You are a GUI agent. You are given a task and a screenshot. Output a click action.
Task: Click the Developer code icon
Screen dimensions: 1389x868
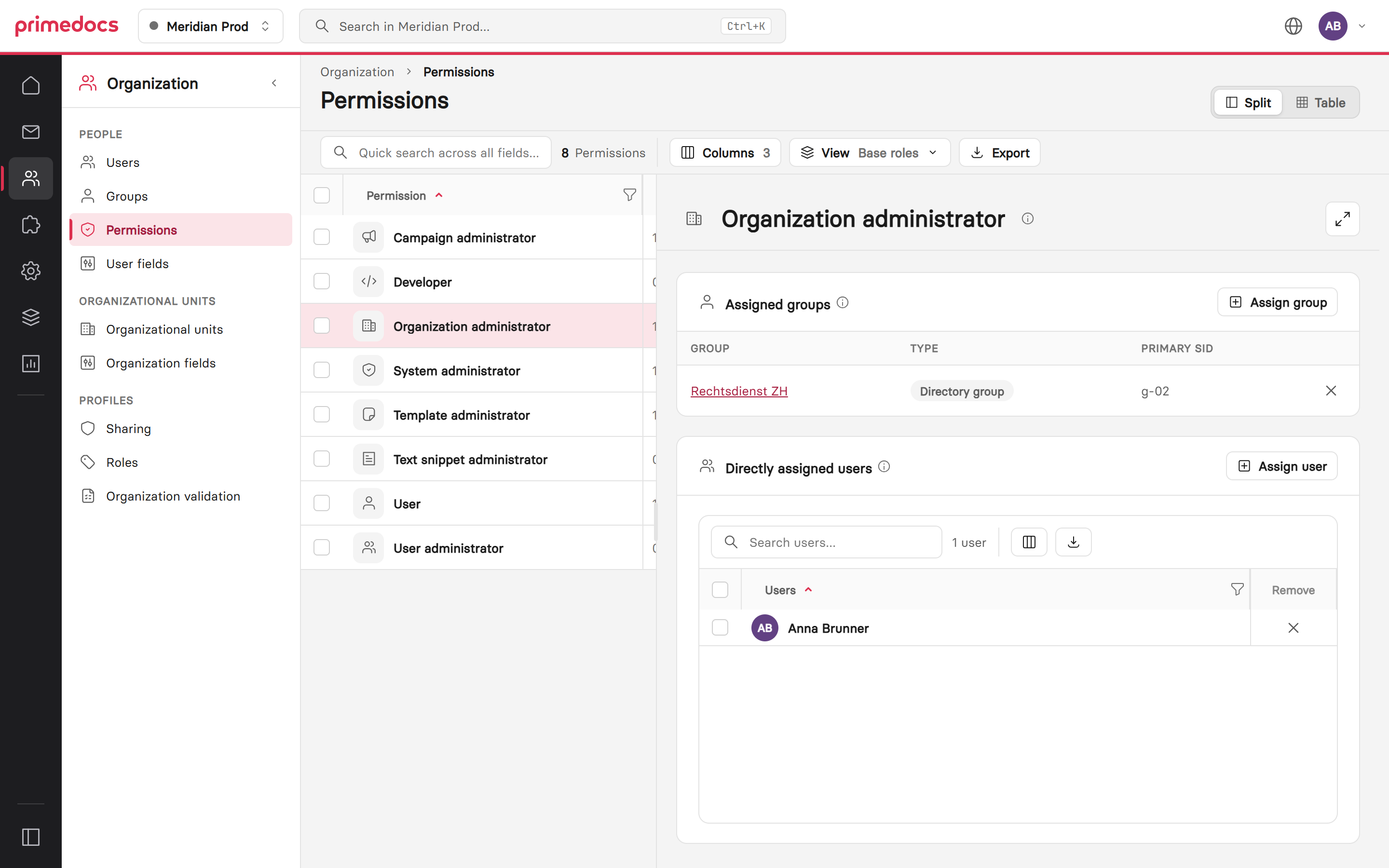coord(368,281)
